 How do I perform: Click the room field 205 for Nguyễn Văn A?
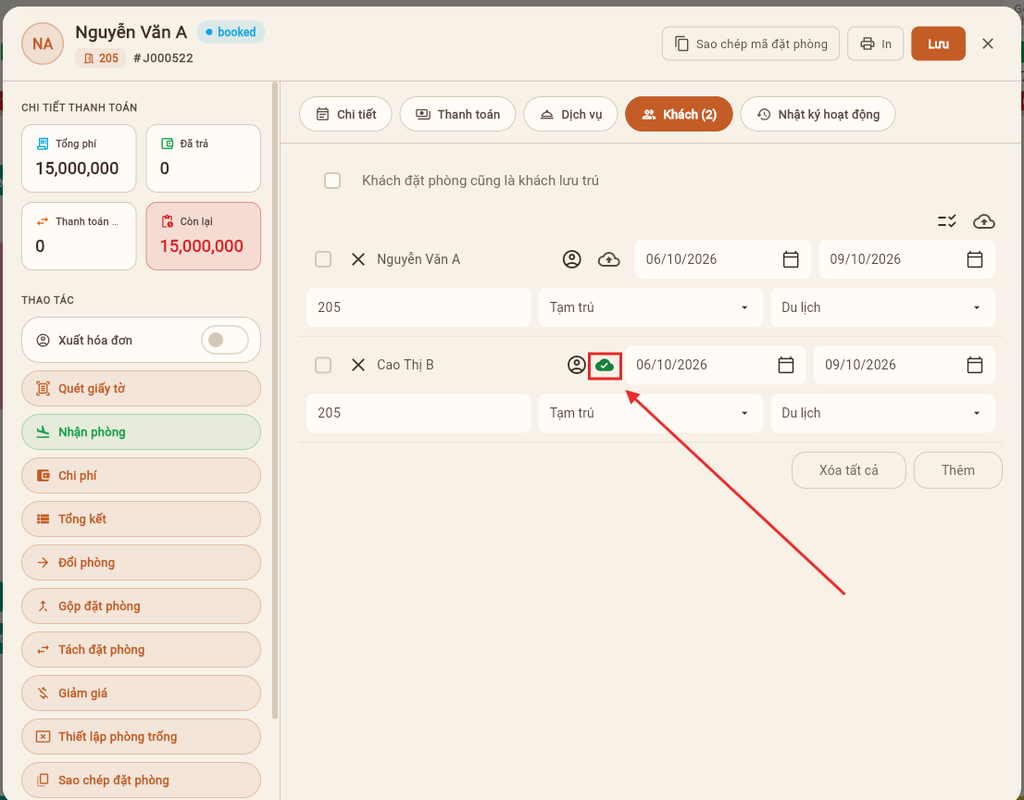coord(419,308)
